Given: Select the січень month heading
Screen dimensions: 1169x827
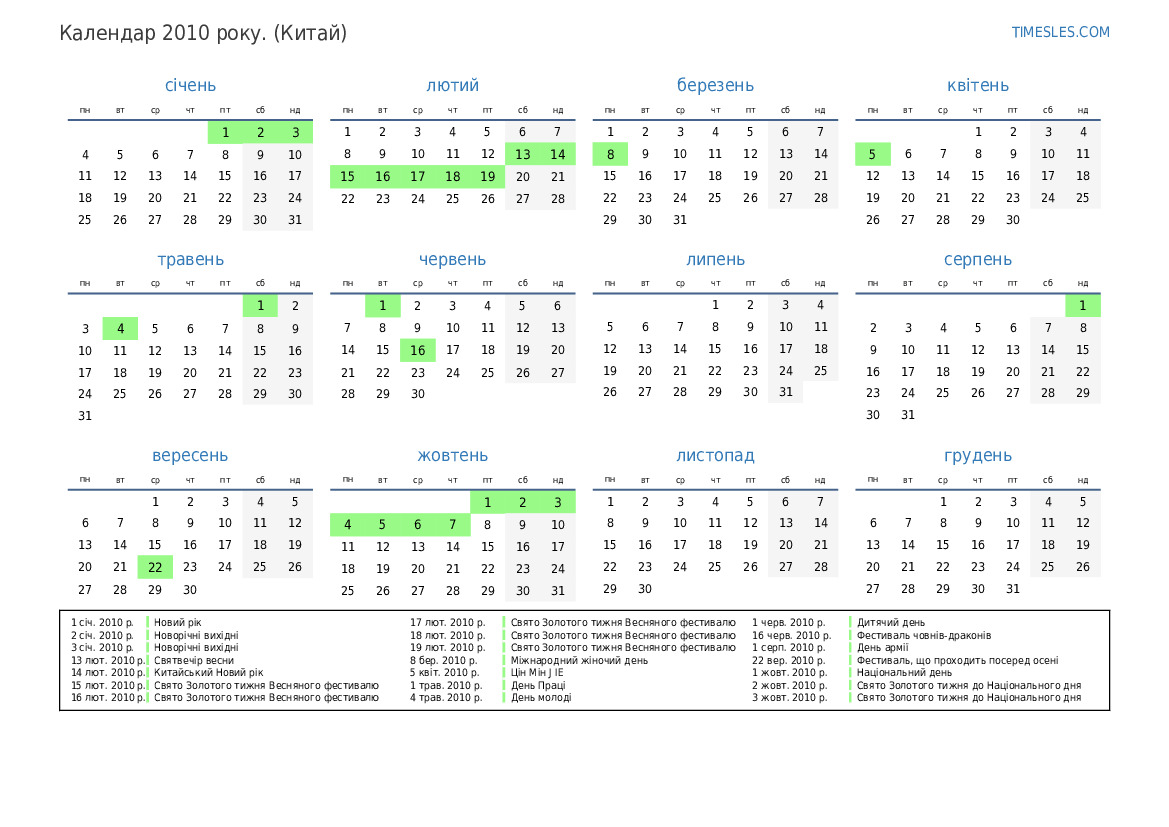Looking at the screenshot, I should [x=190, y=86].
